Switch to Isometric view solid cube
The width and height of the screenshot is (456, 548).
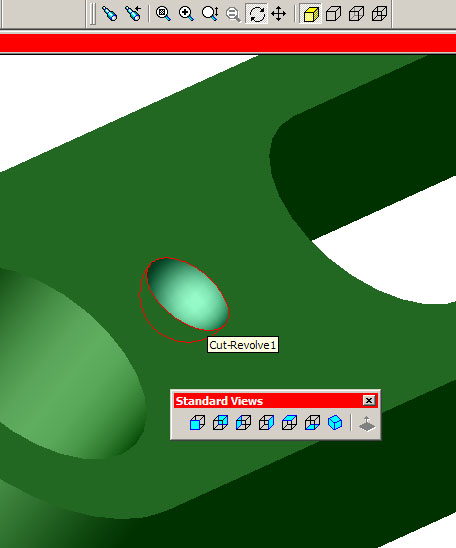pos(335,423)
